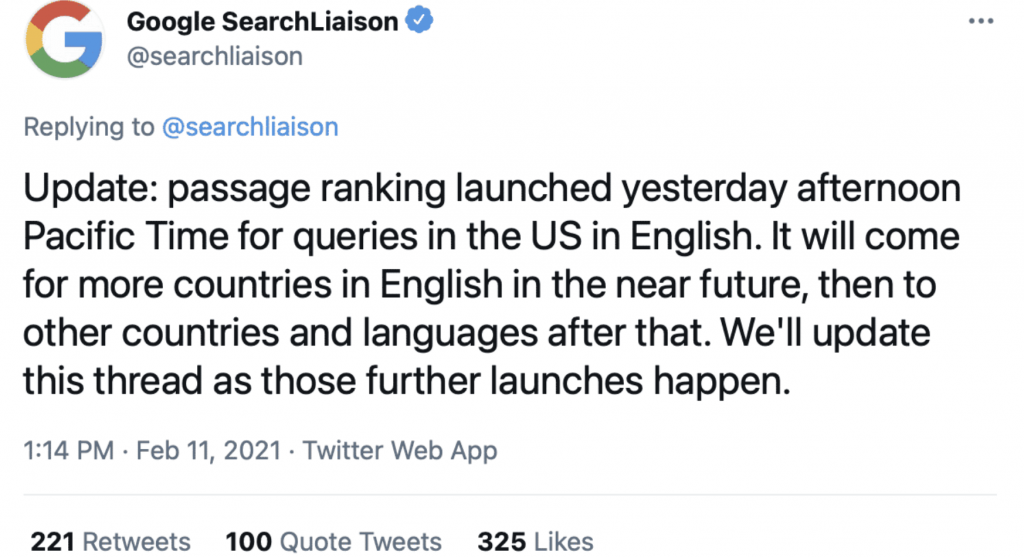1024x558 pixels.
Task: Click the "Replying to" label
Action: coord(89,127)
